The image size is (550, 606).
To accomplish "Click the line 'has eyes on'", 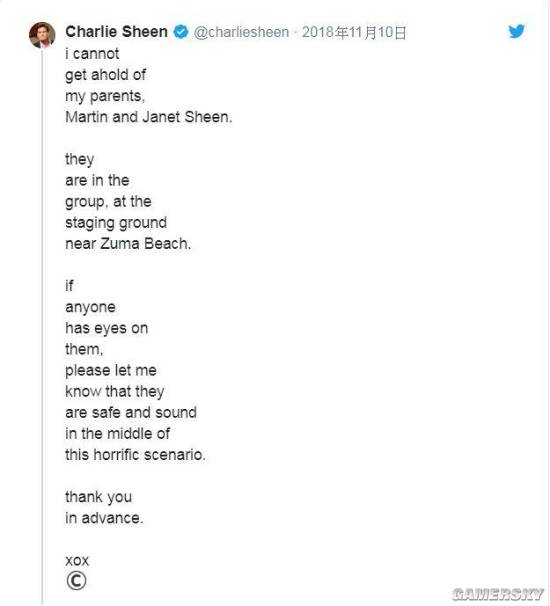I will pos(107,329).
